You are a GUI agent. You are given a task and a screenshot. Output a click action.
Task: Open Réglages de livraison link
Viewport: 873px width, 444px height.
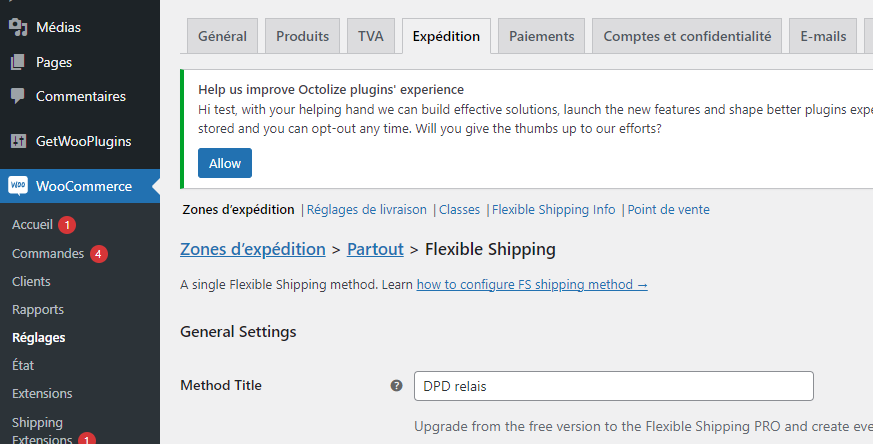[366, 210]
